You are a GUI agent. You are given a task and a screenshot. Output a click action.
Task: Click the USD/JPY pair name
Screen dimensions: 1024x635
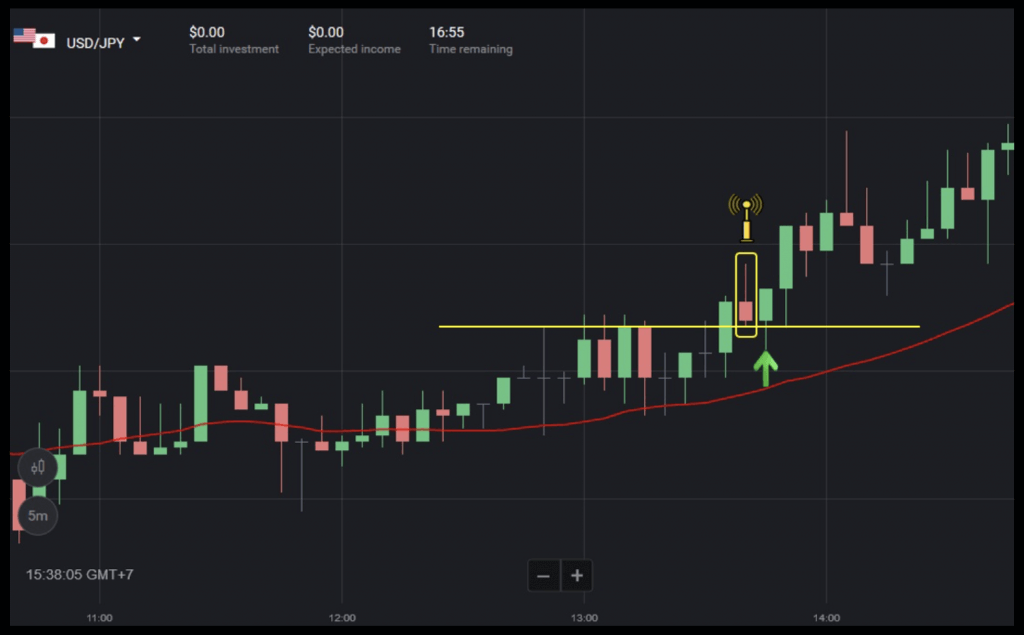tap(95, 43)
